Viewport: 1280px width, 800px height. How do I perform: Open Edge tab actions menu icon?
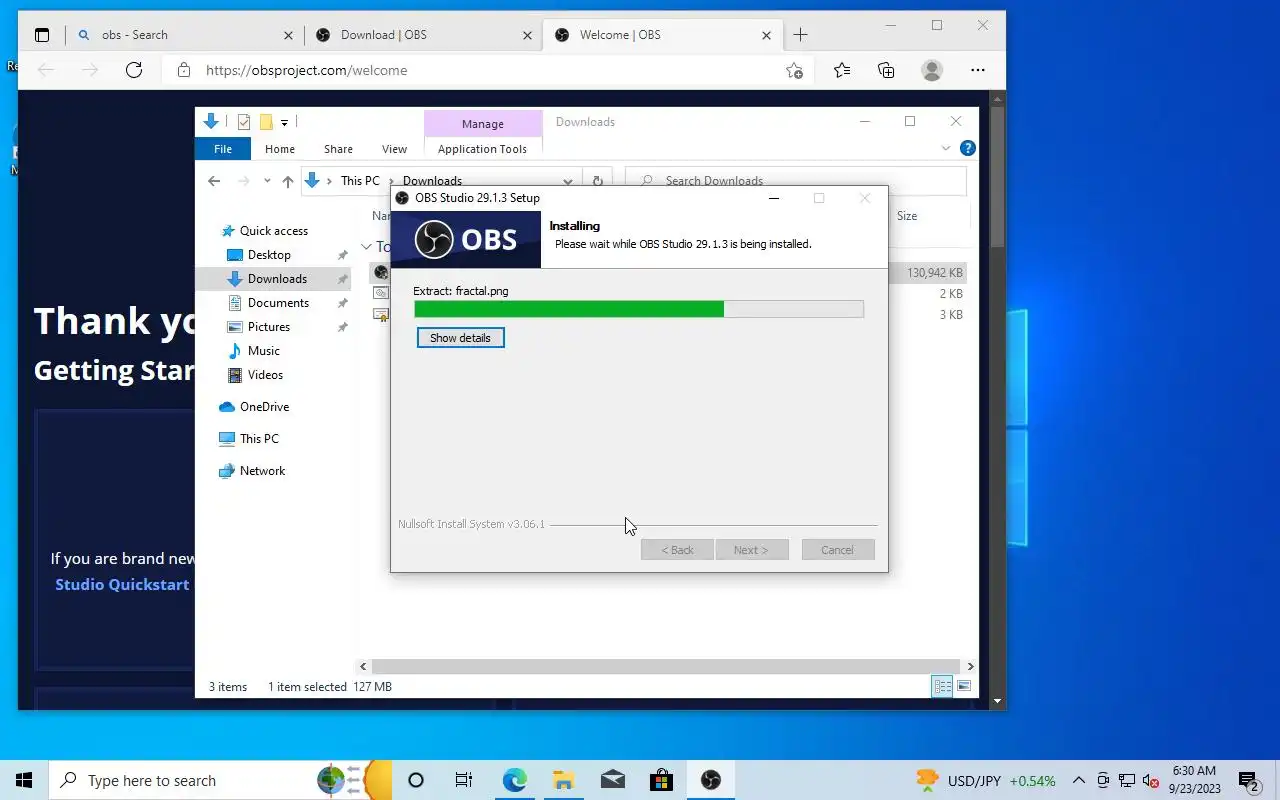tap(42, 35)
